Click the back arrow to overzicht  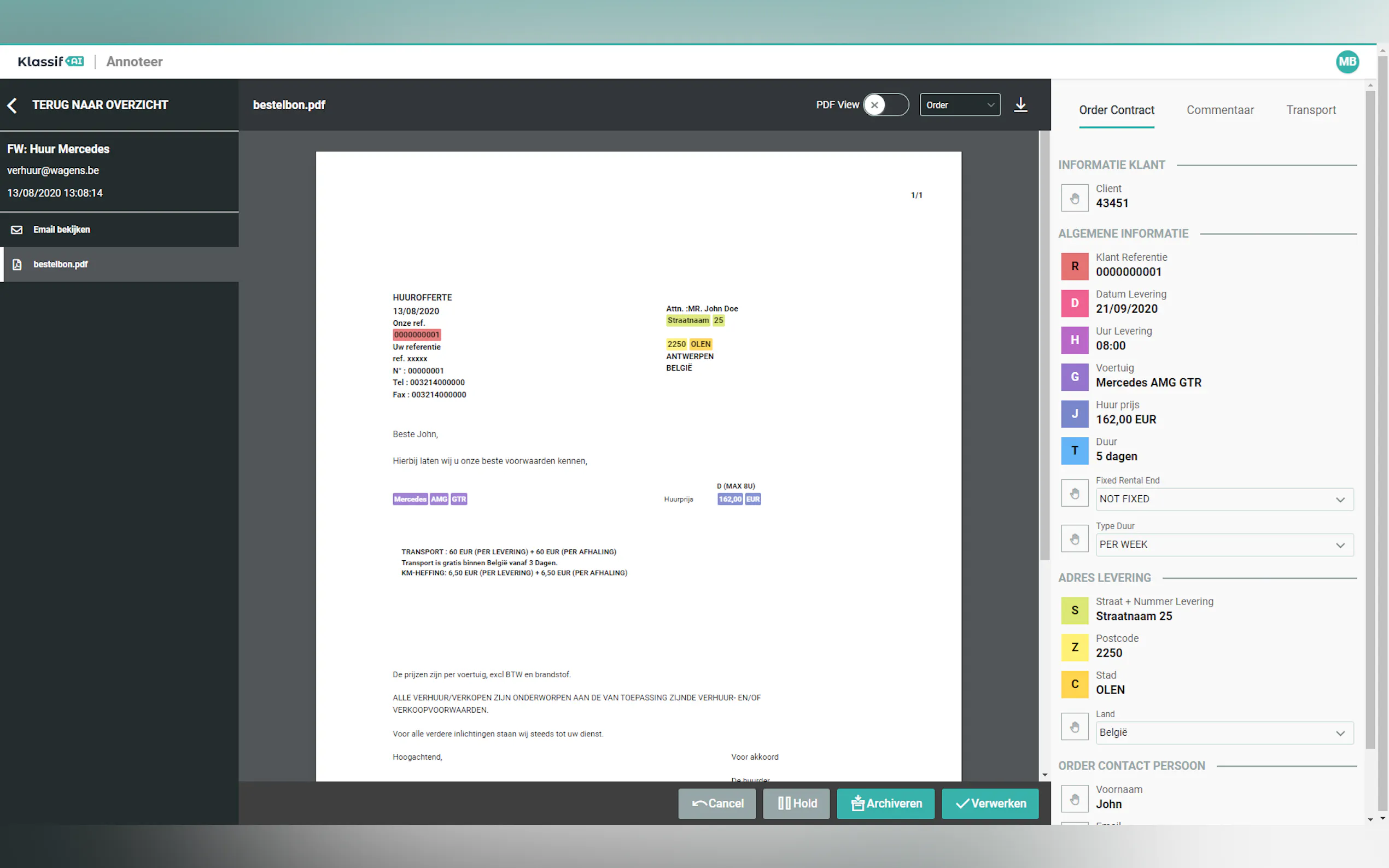pyautogui.click(x=13, y=105)
